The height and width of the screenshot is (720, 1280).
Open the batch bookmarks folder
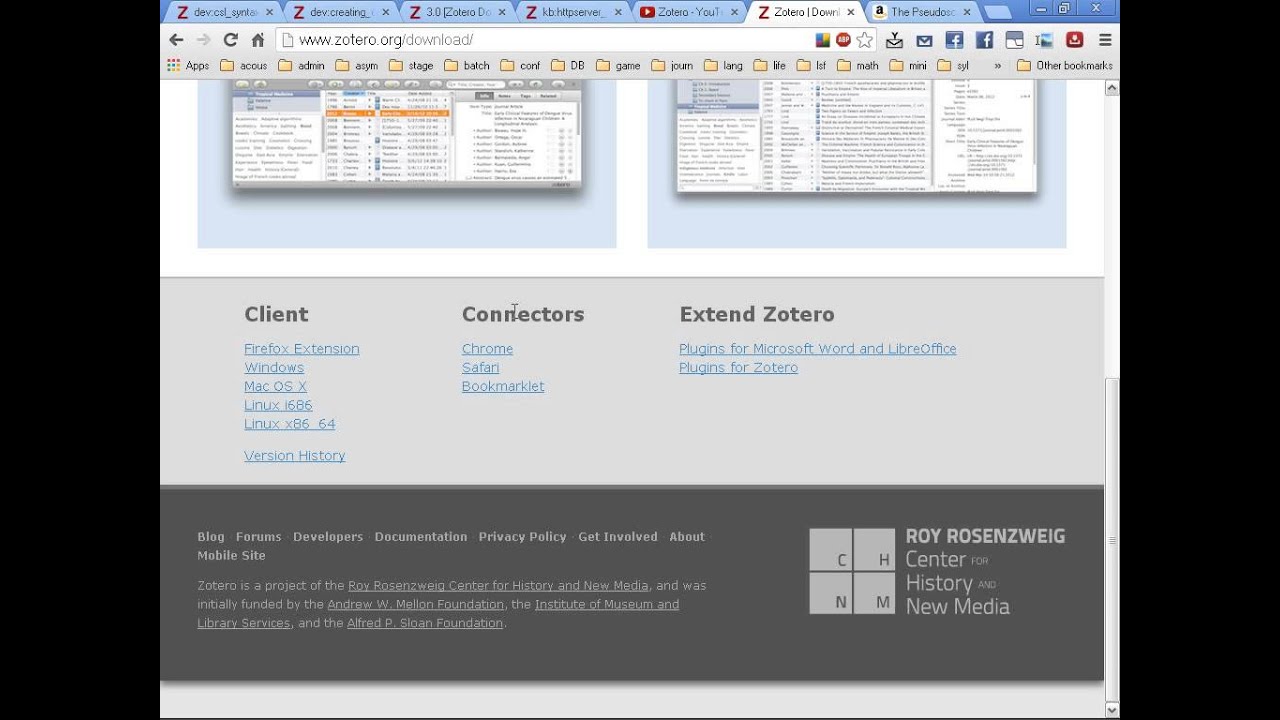tap(466, 66)
